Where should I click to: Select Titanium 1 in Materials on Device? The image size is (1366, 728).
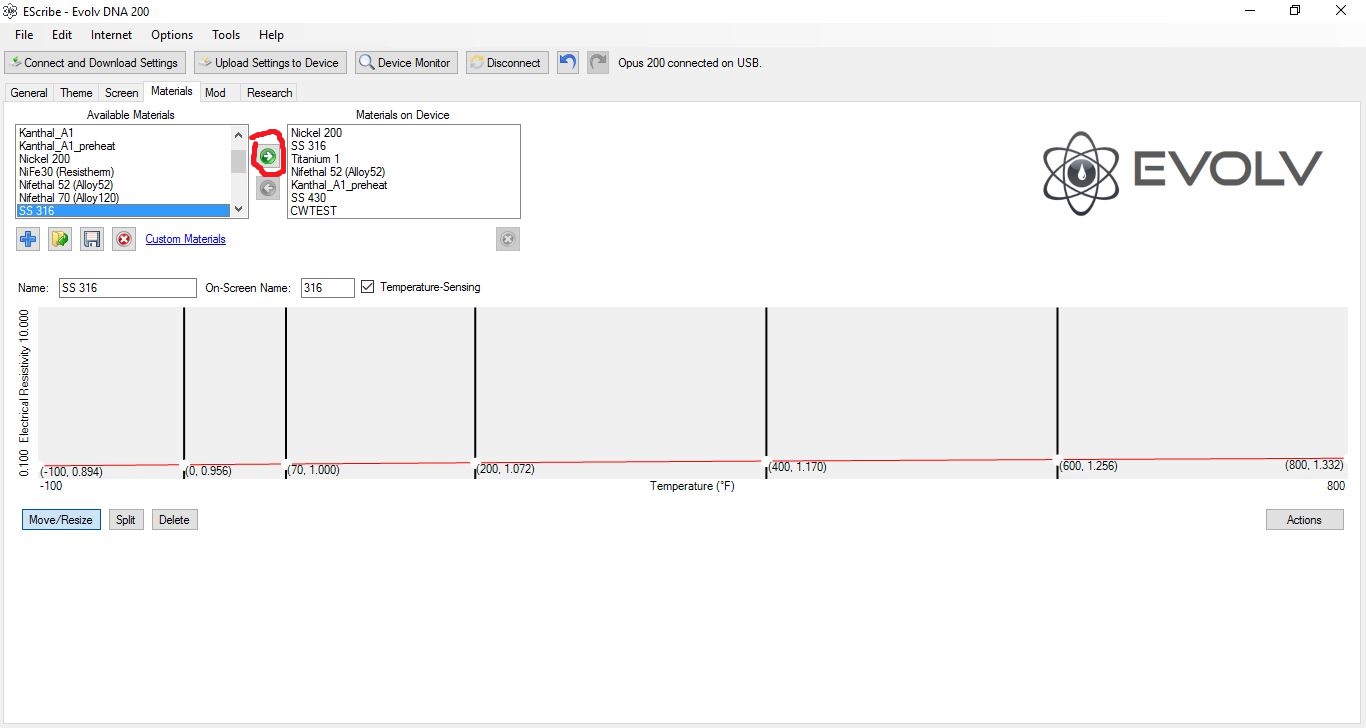pyautogui.click(x=315, y=159)
